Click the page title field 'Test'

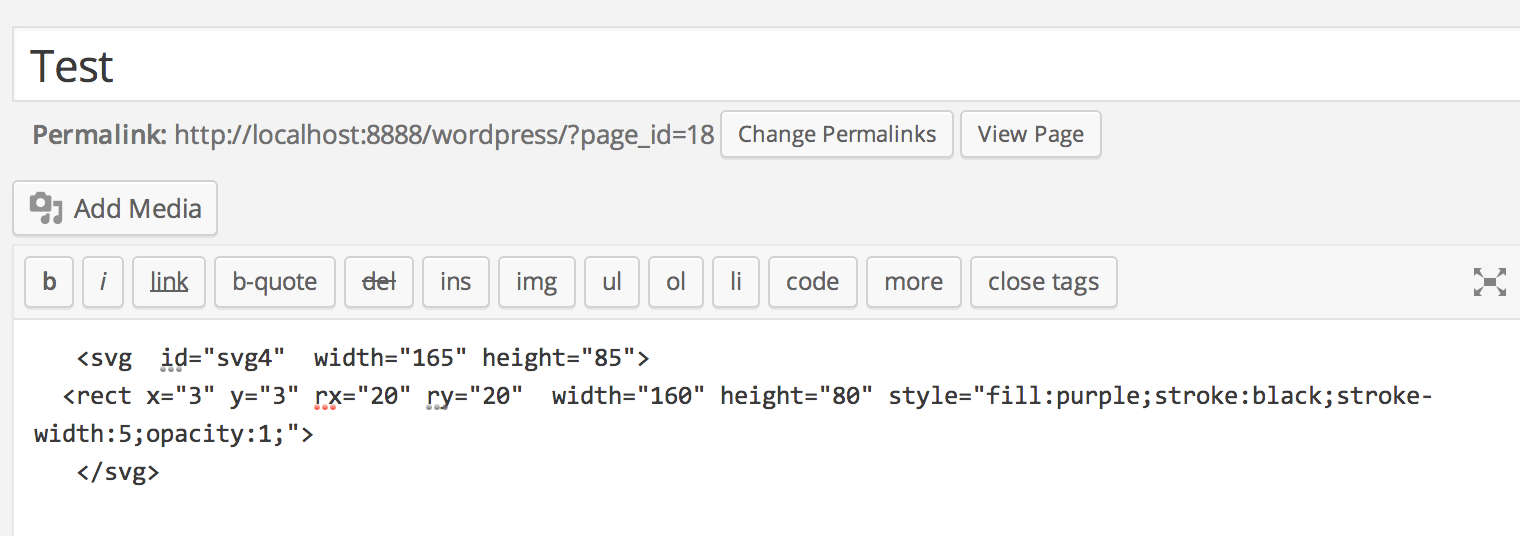tap(766, 66)
